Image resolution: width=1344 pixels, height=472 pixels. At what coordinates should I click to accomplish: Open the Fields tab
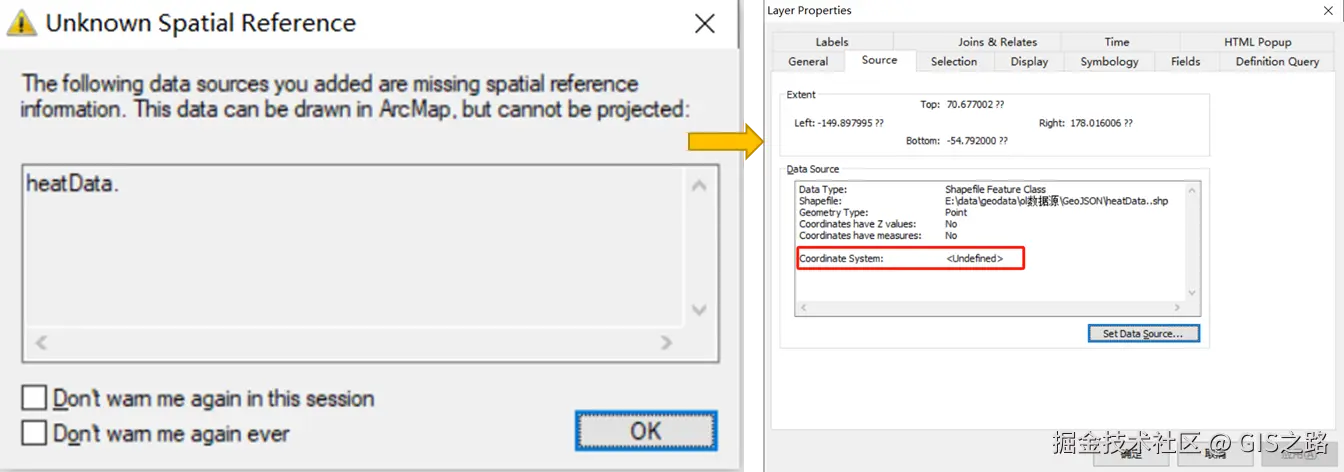(1185, 61)
